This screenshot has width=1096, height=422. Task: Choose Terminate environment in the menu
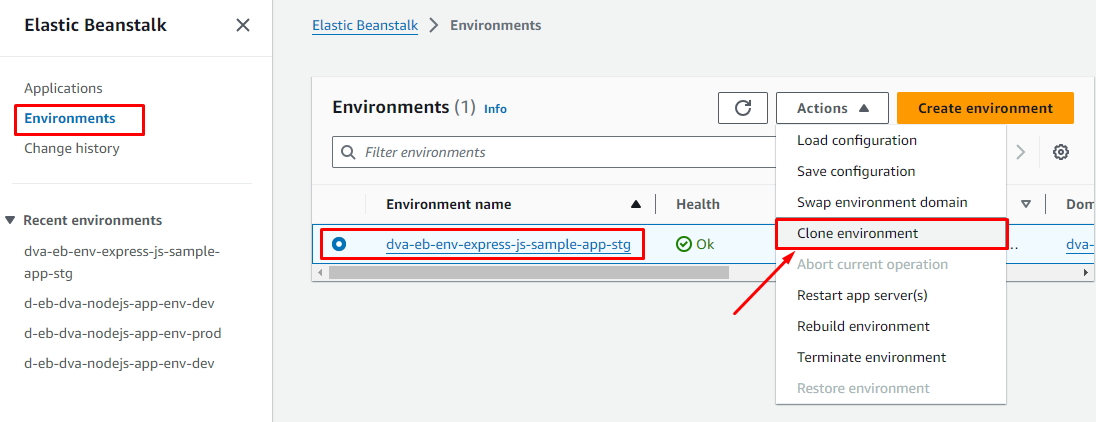click(871, 357)
